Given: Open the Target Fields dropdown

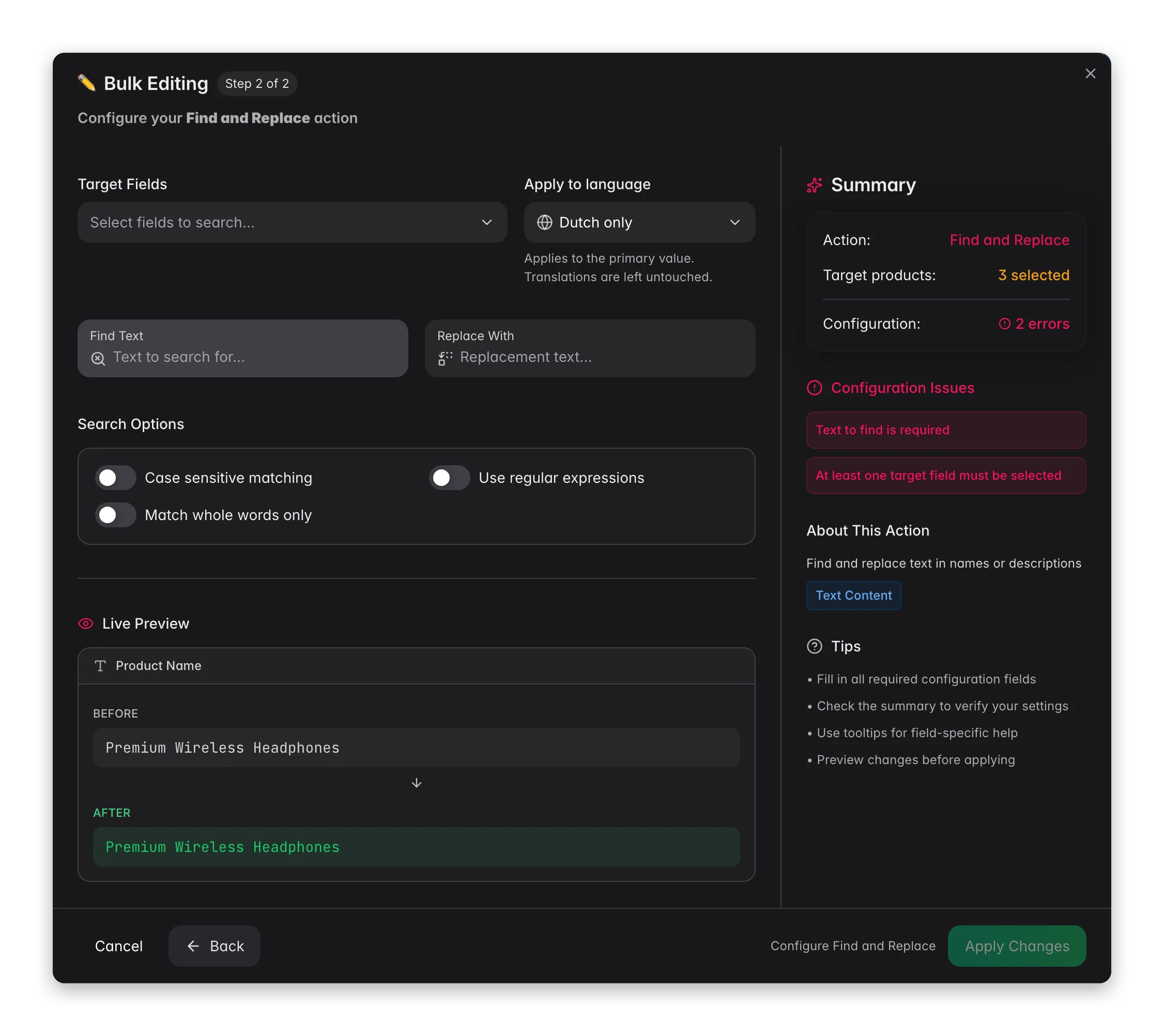Looking at the screenshot, I should [x=292, y=223].
